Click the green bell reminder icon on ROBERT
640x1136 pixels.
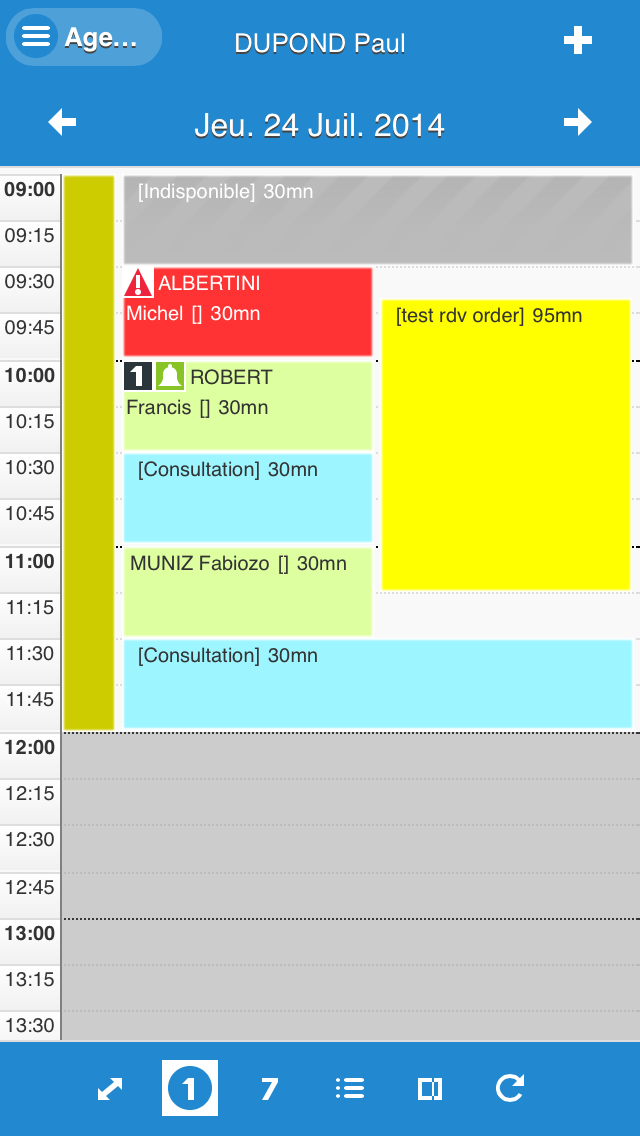point(169,376)
